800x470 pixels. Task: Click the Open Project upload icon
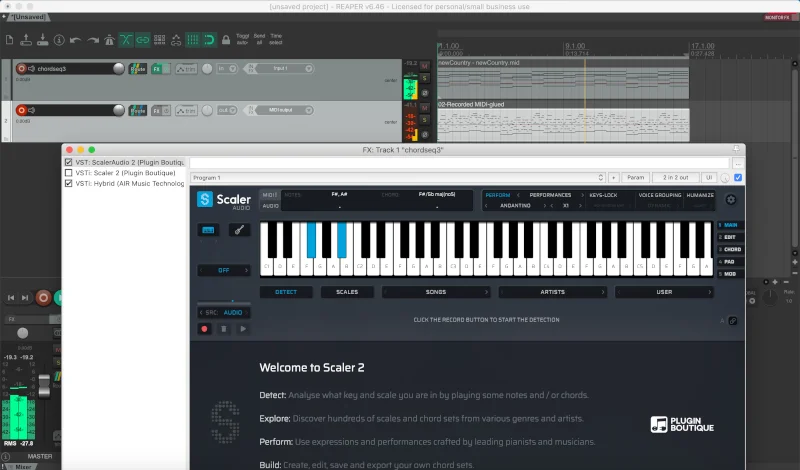(x=26, y=40)
